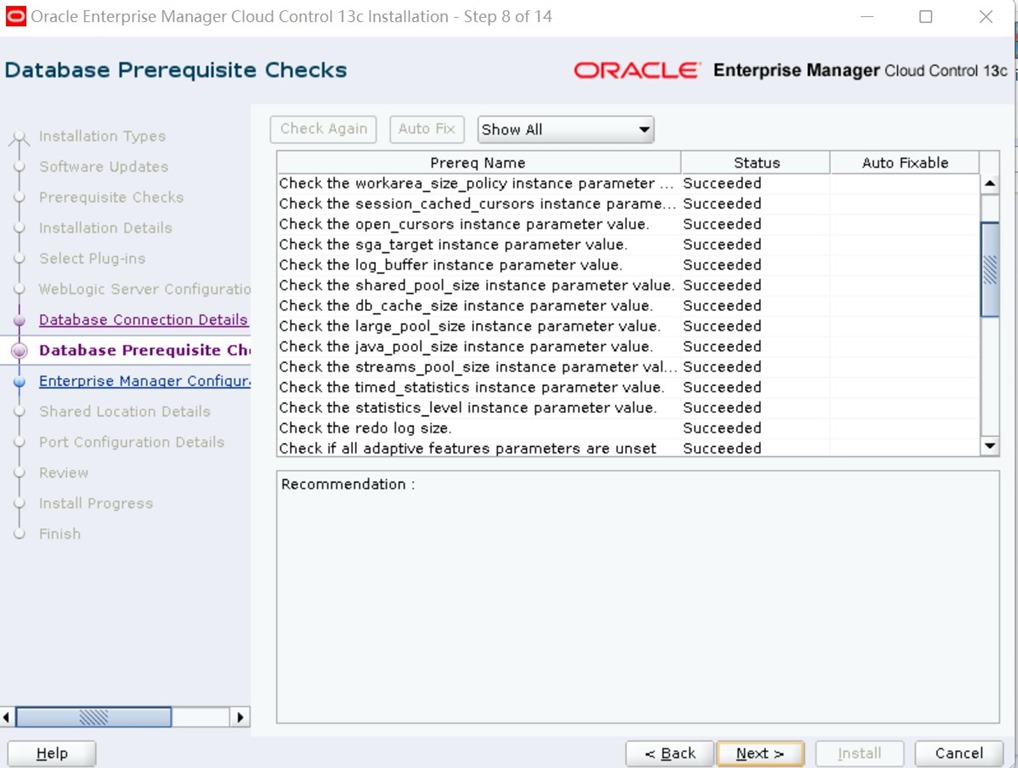Select the log_buffer parameter check row
This screenshot has width=1018, height=768.
pyautogui.click(x=628, y=265)
